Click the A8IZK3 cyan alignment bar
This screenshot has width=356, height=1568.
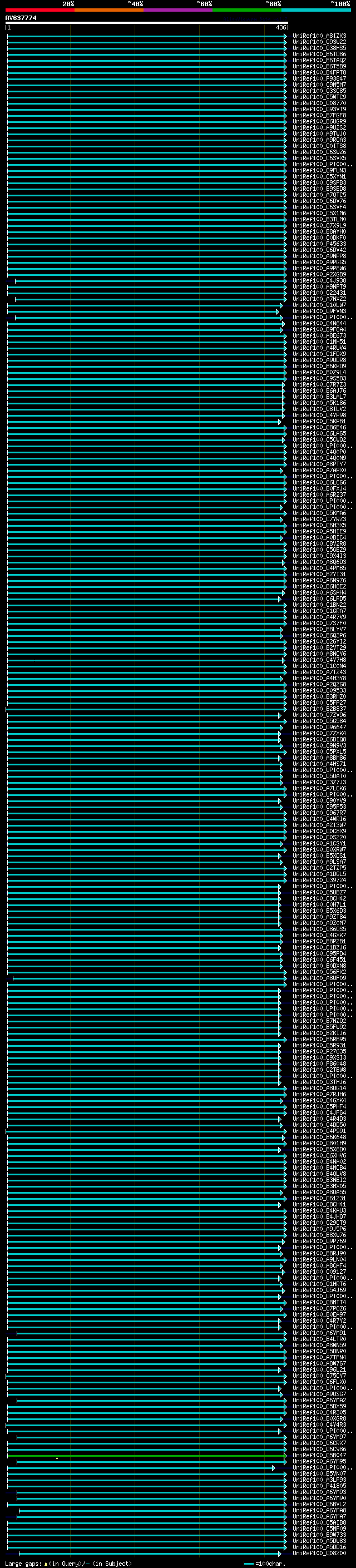point(147,36)
